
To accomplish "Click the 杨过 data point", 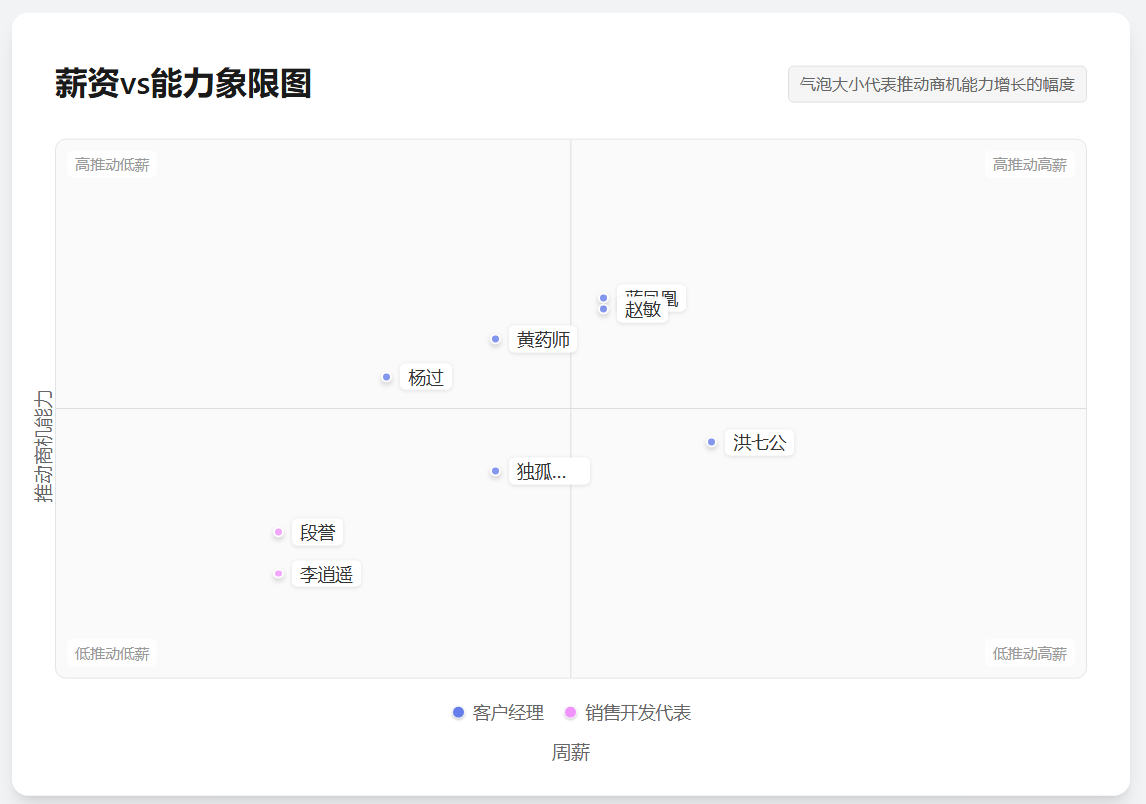I will 386,377.
